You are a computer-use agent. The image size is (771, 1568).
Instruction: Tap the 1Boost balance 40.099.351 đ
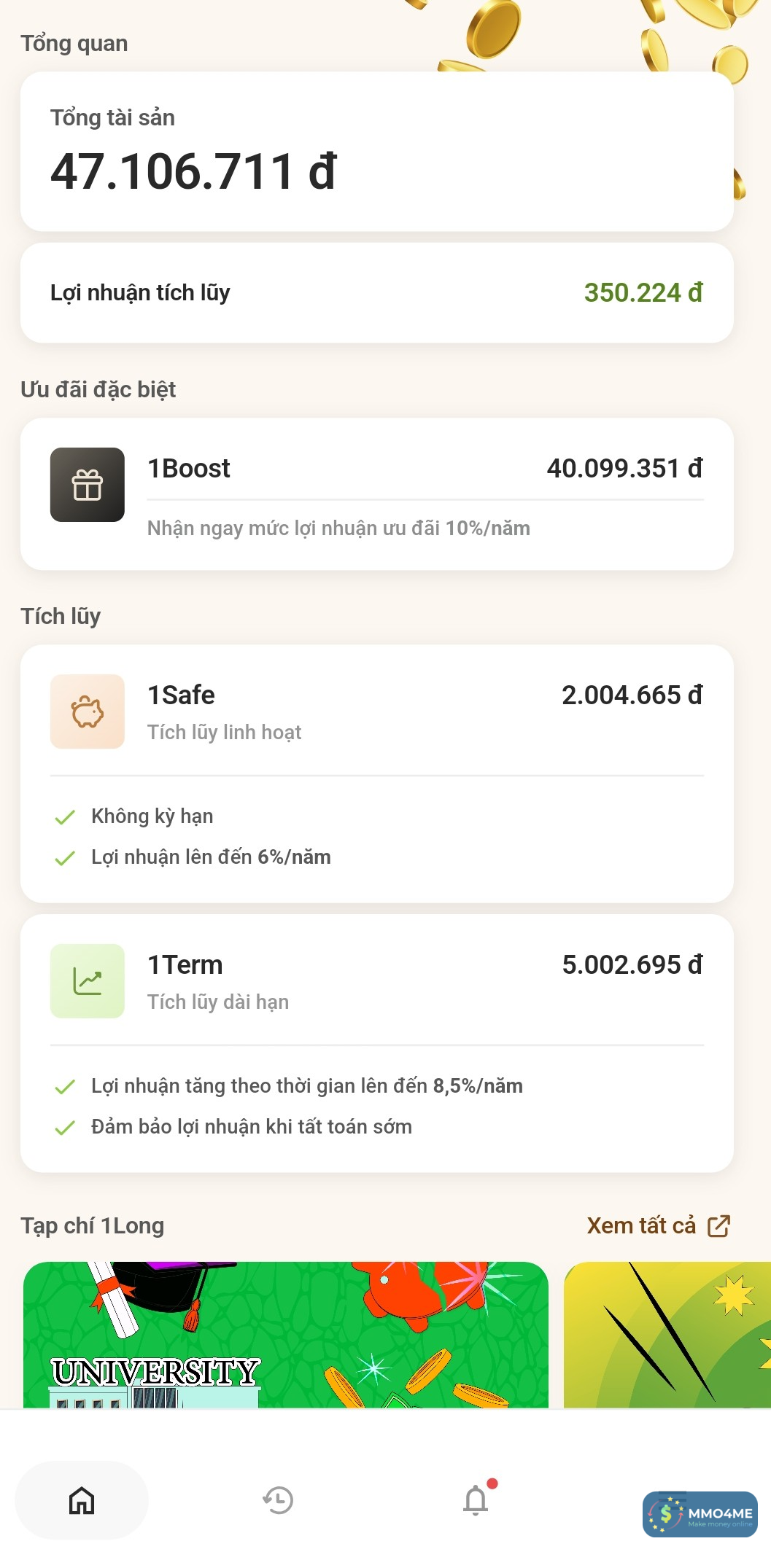[x=624, y=469]
